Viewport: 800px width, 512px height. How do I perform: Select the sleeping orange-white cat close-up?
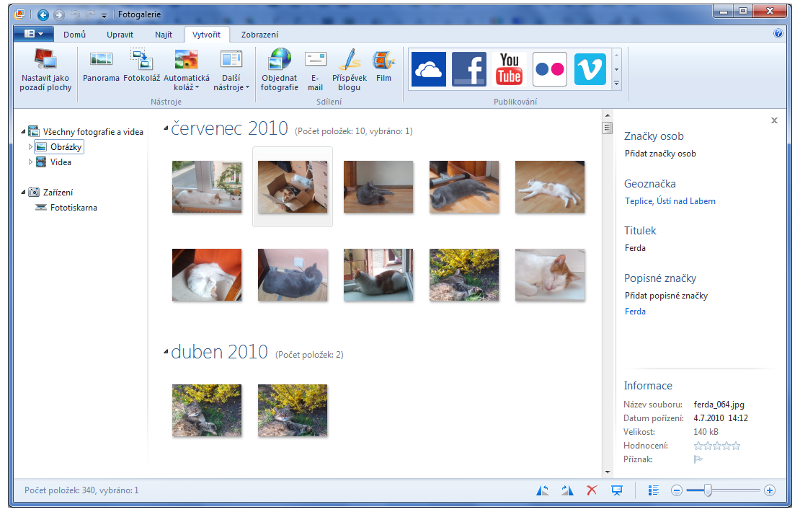(x=549, y=275)
